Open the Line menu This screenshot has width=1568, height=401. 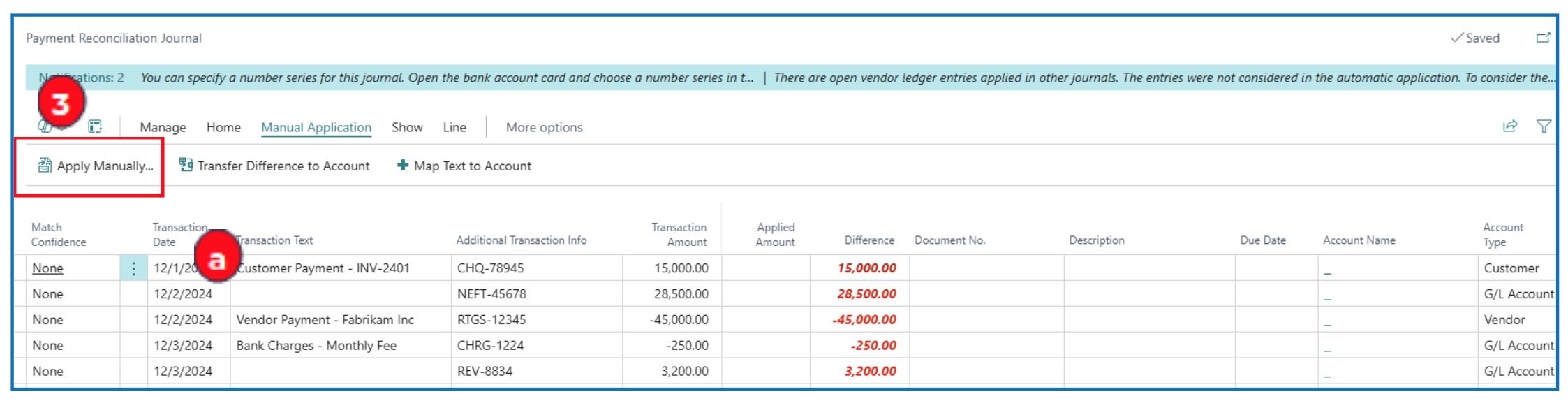pos(454,127)
